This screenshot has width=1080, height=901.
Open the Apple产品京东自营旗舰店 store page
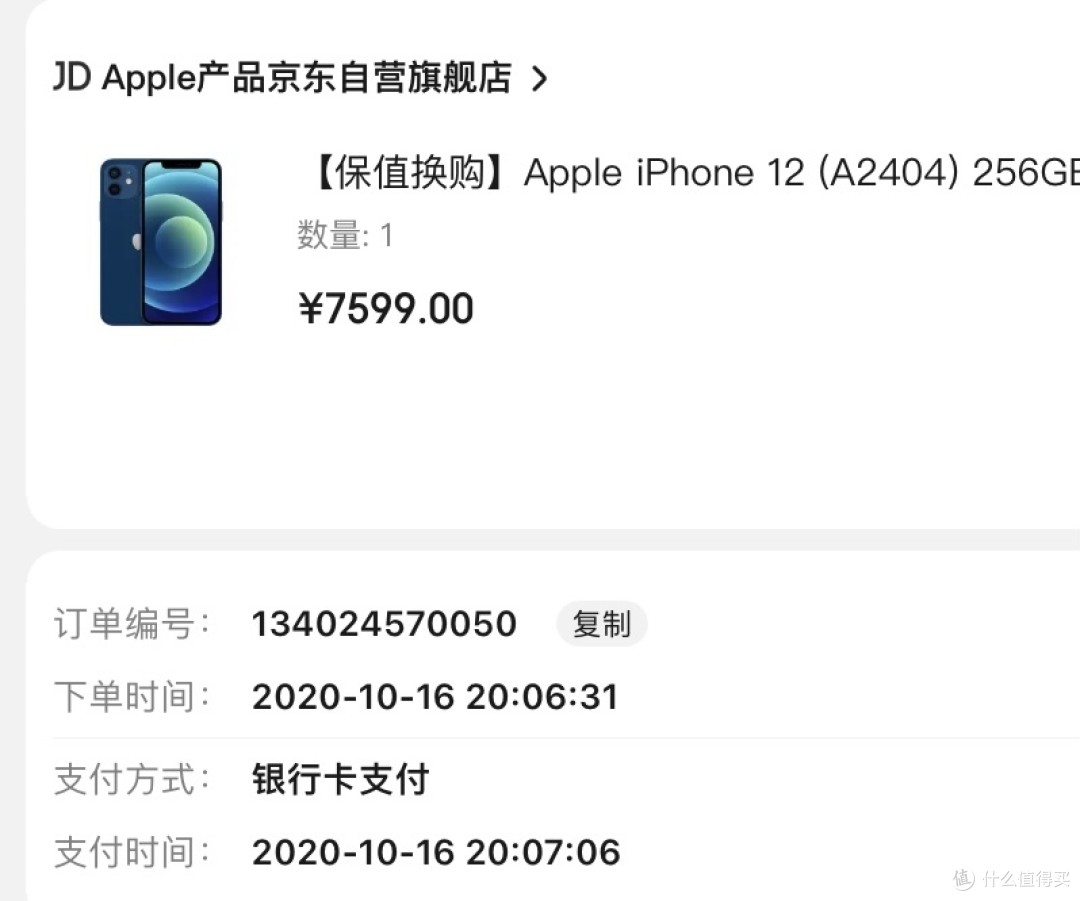[307, 77]
